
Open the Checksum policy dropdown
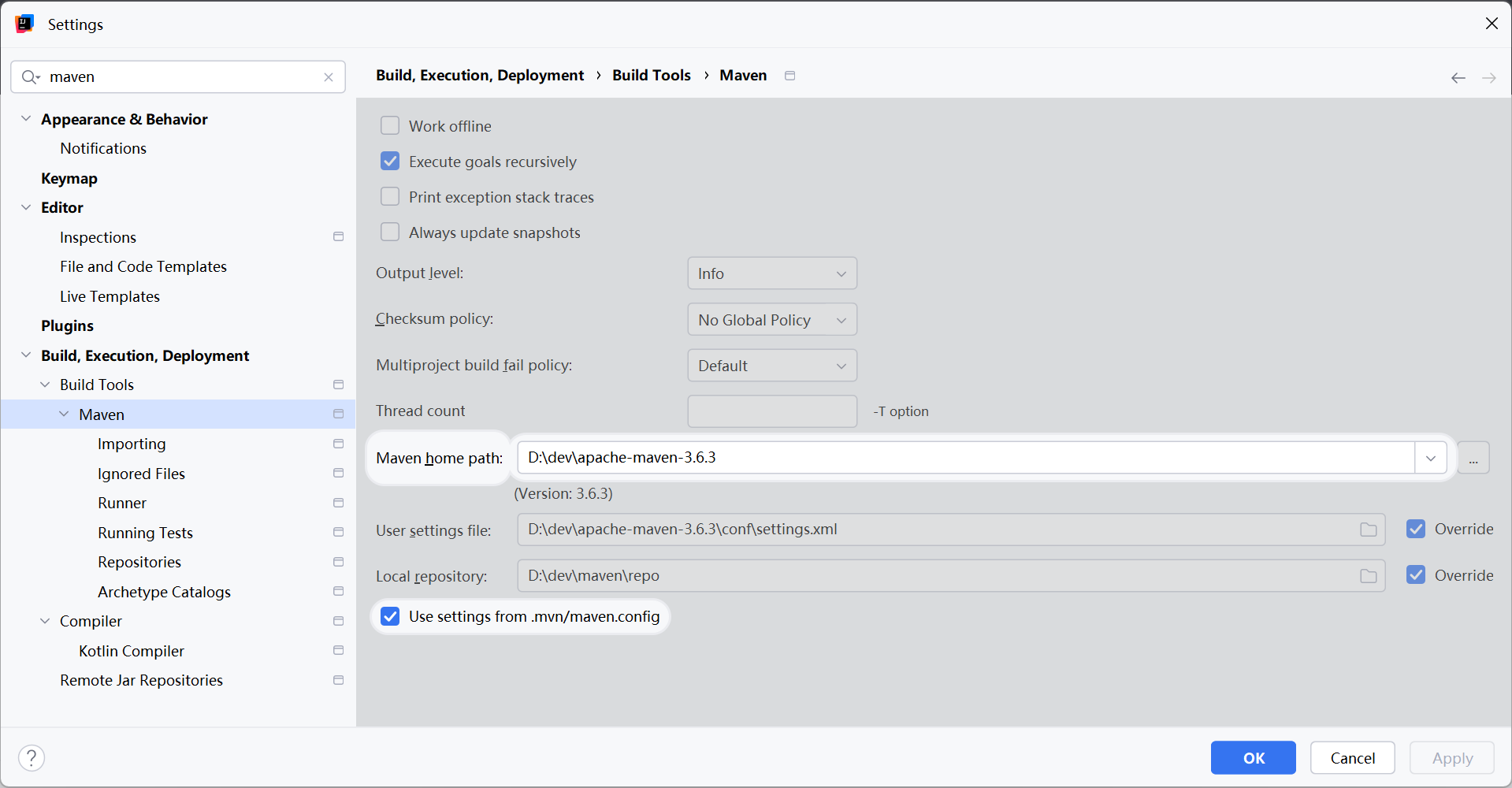772,320
